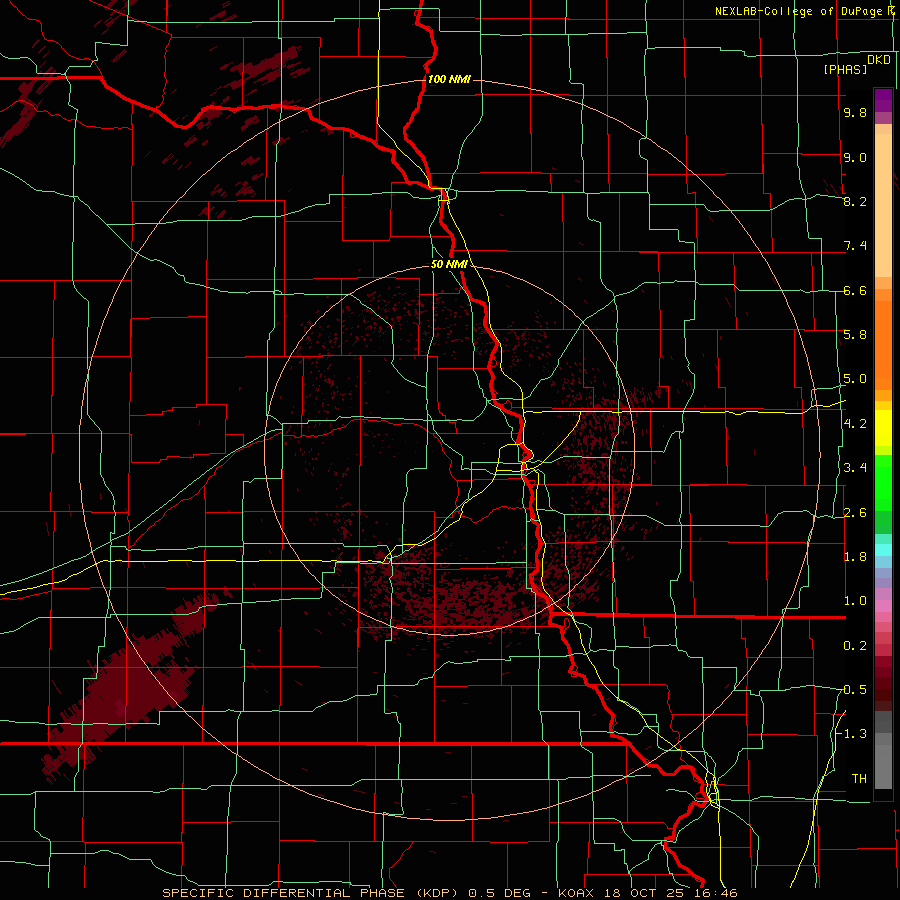Click the 1.8 value on the scale
The image size is (900, 900).
pyautogui.click(x=855, y=556)
